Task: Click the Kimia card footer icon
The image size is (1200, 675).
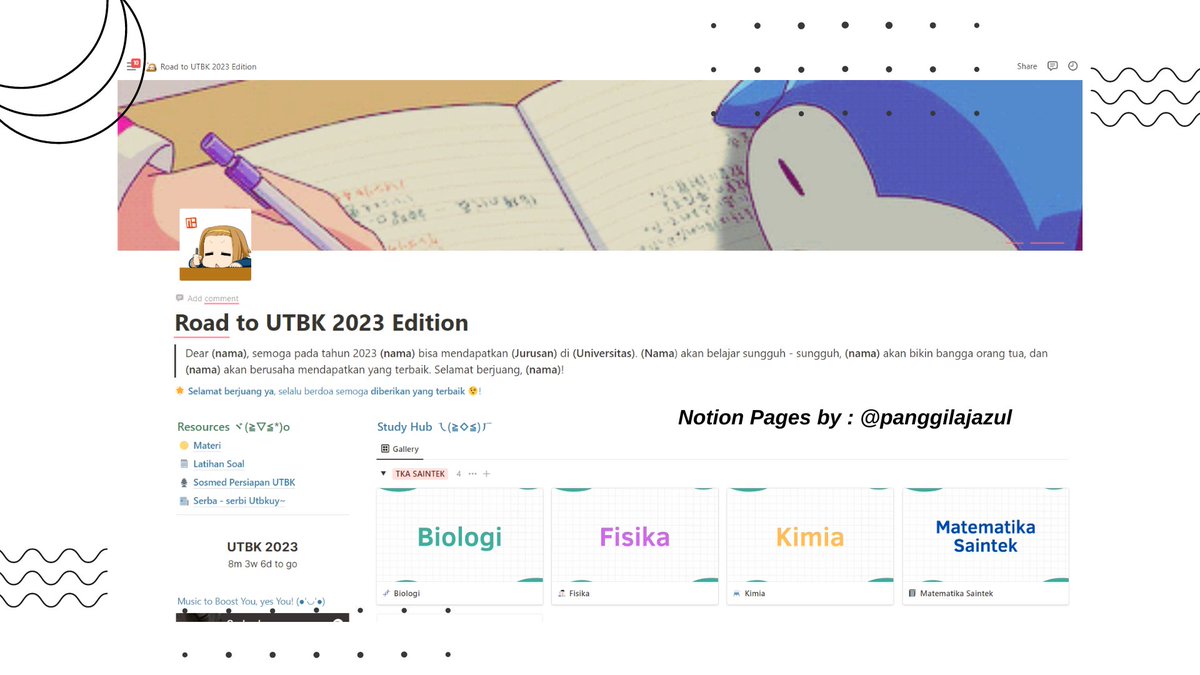Action: tap(736, 593)
